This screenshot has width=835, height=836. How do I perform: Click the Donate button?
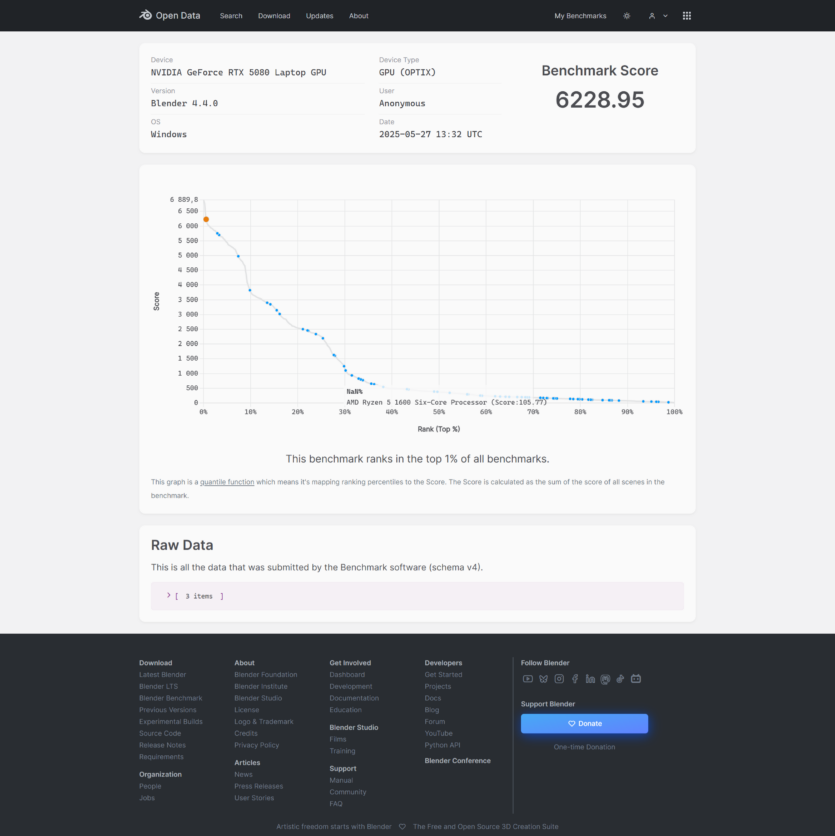click(584, 724)
